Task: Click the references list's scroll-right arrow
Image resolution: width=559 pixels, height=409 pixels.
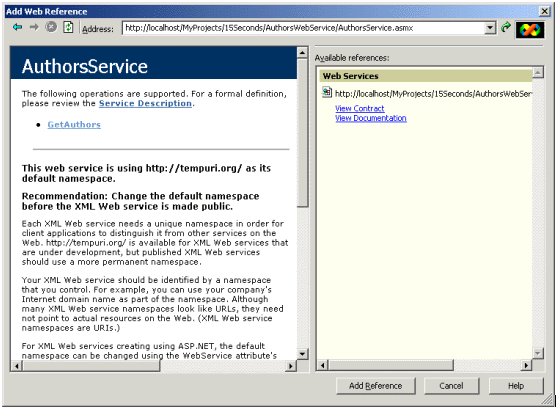Action: pyautogui.click(x=526, y=365)
